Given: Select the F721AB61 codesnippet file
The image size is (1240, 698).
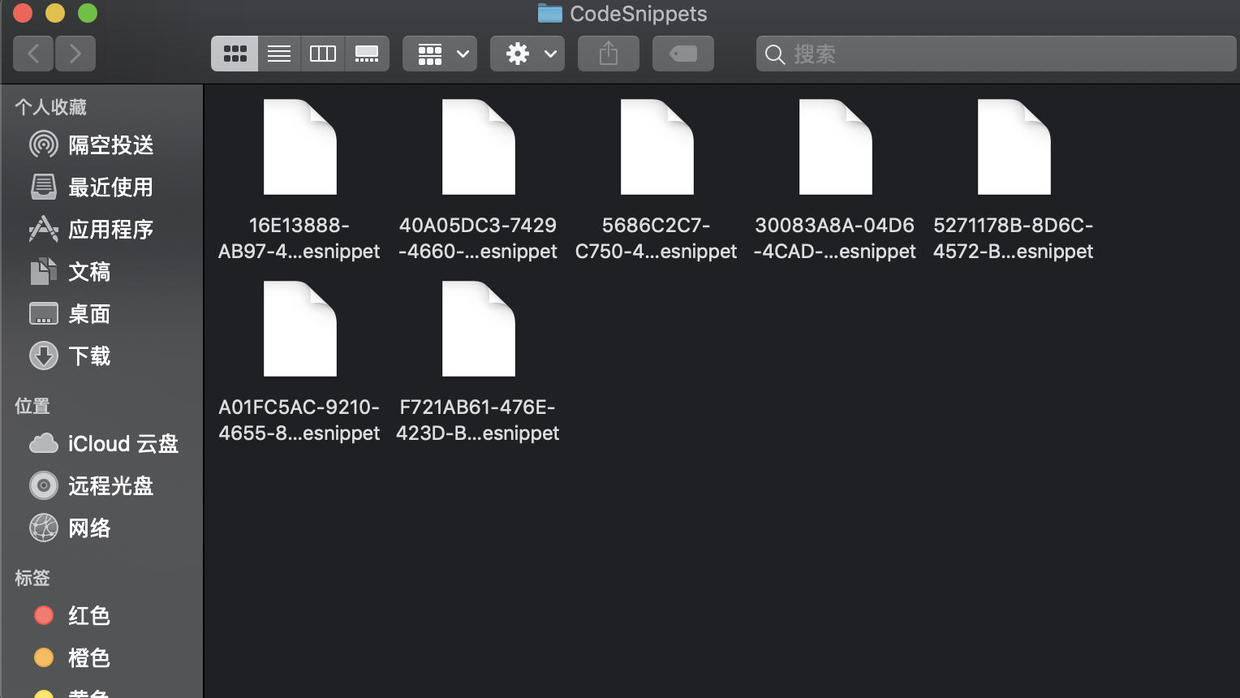Looking at the screenshot, I should (x=478, y=363).
